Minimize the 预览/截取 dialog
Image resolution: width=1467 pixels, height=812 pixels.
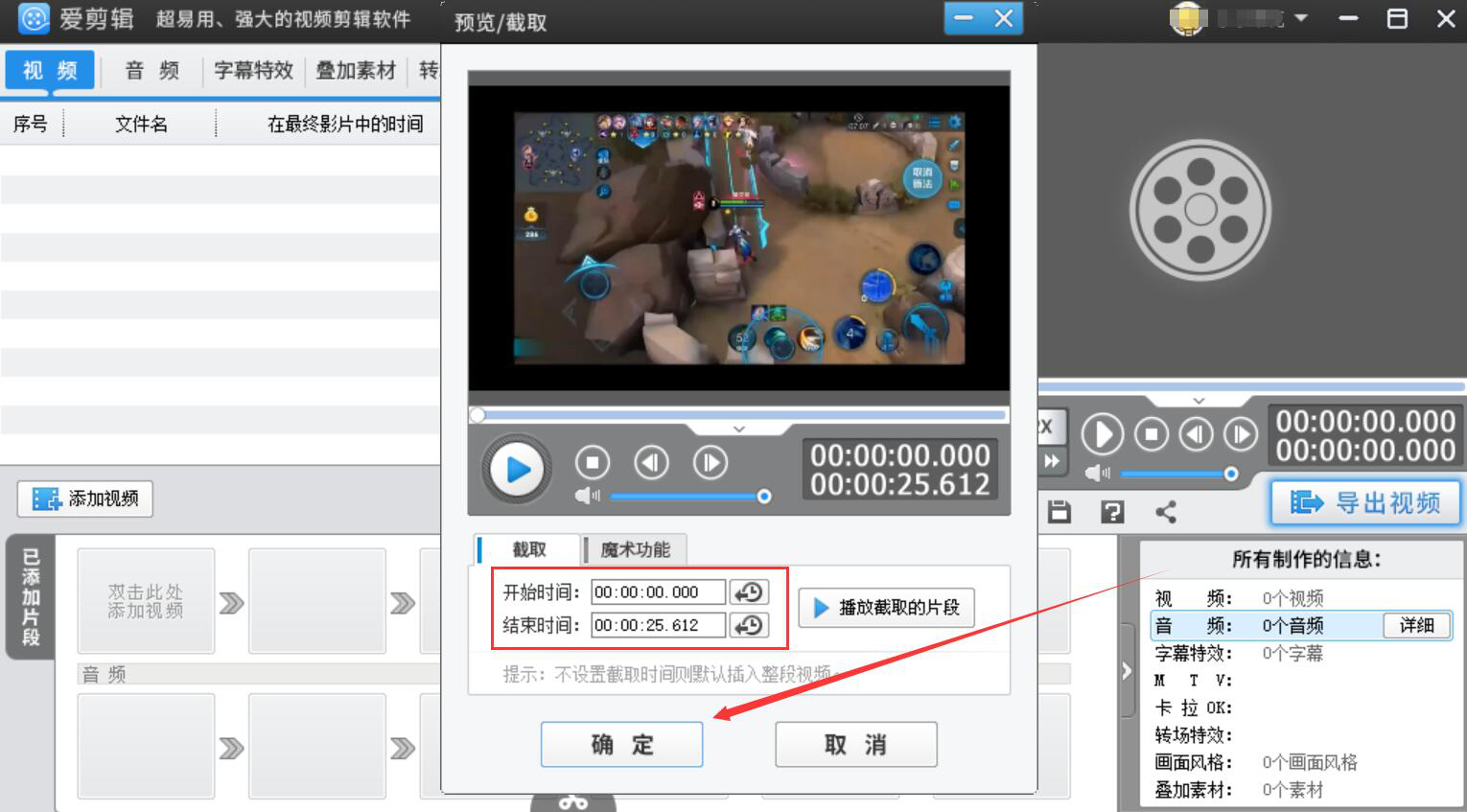[964, 18]
